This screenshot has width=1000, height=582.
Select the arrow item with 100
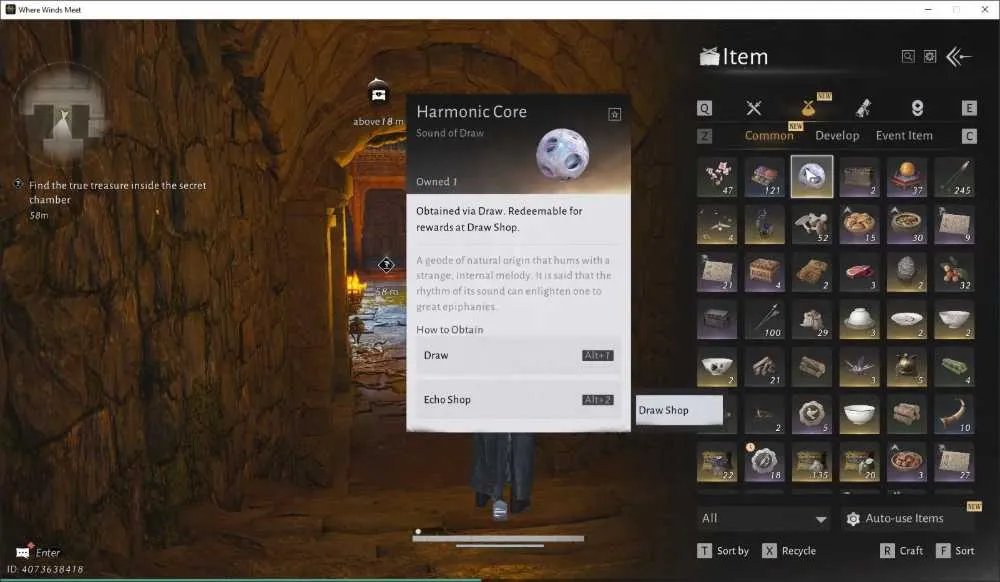[764, 319]
